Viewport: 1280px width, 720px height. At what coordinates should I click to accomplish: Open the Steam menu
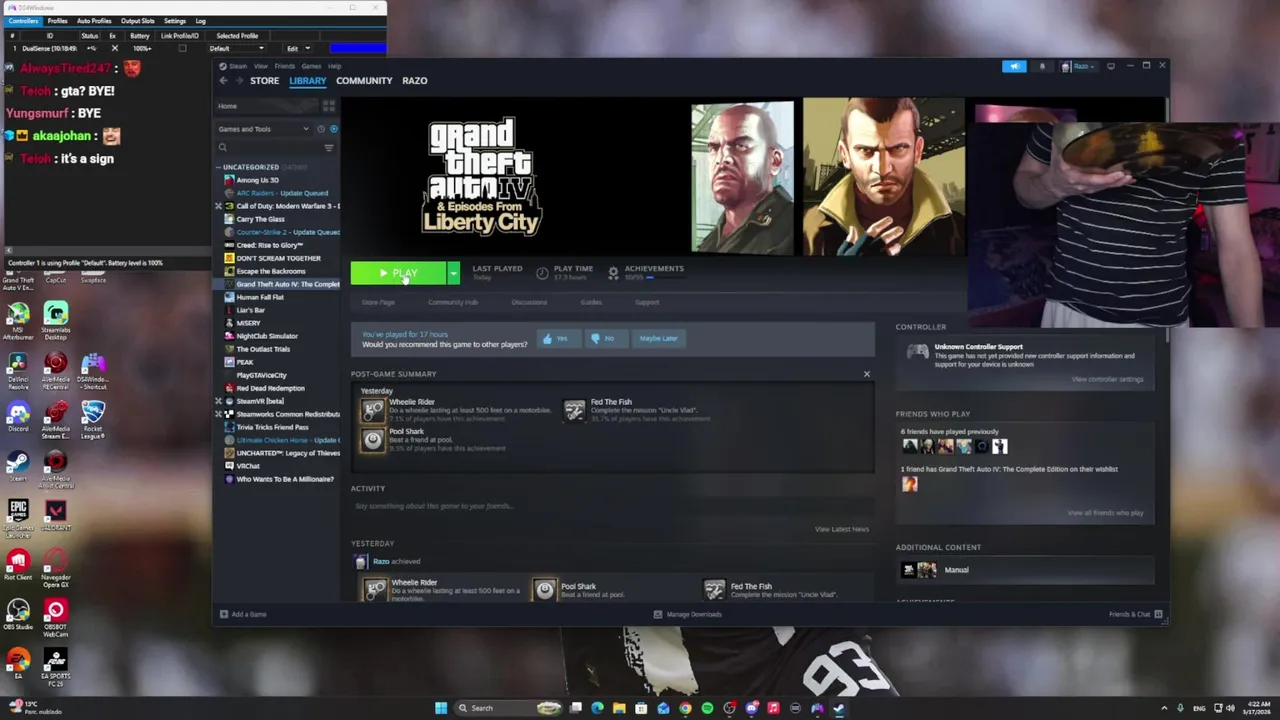pyautogui.click(x=238, y=66)
